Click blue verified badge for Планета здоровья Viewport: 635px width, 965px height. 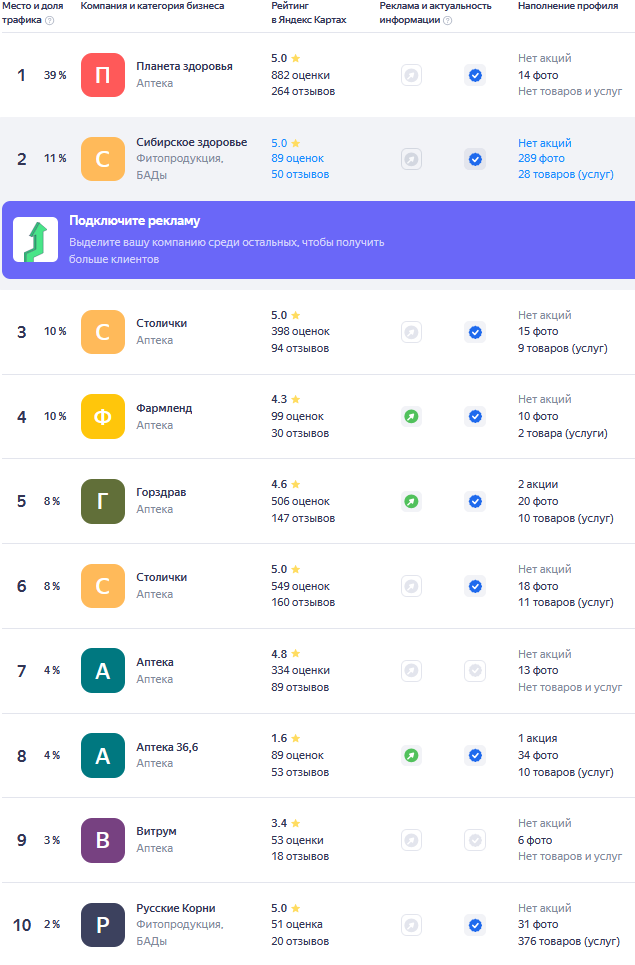pyautogui.click(x=475, y=75)
